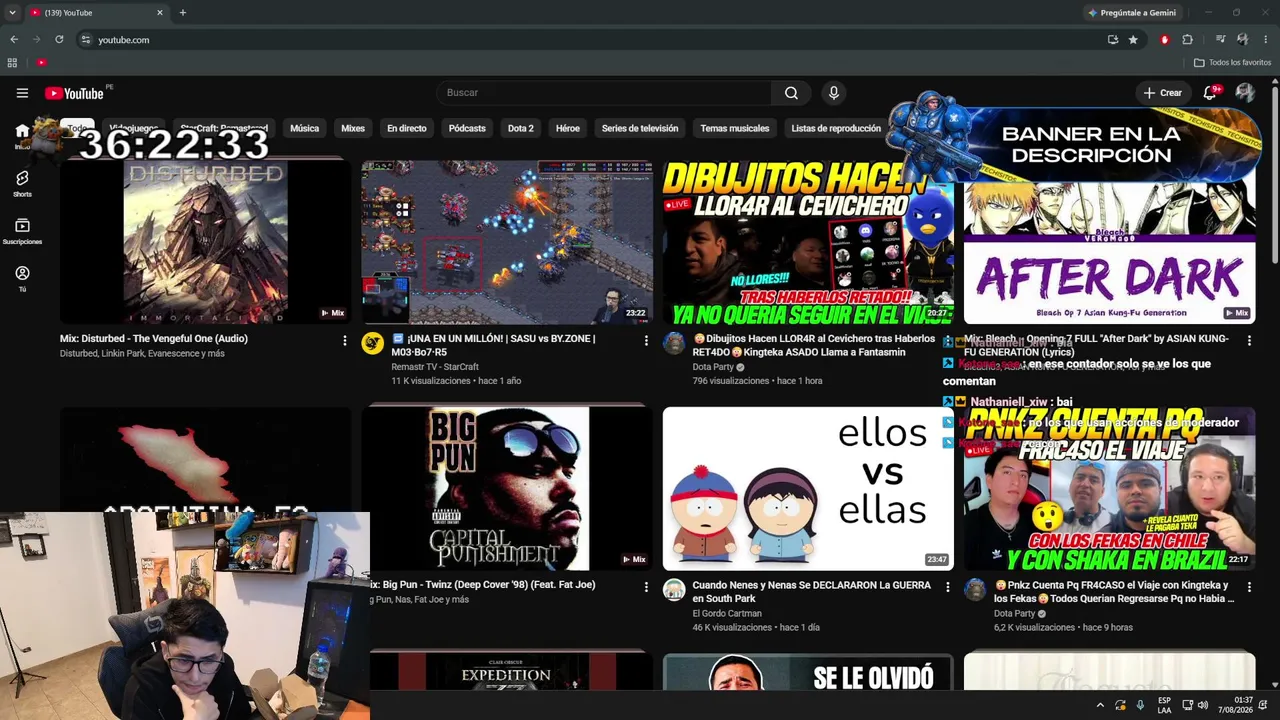Open Shorts in the sidebar
Screen dimensions: 1280x720
[x=22, y=183]
